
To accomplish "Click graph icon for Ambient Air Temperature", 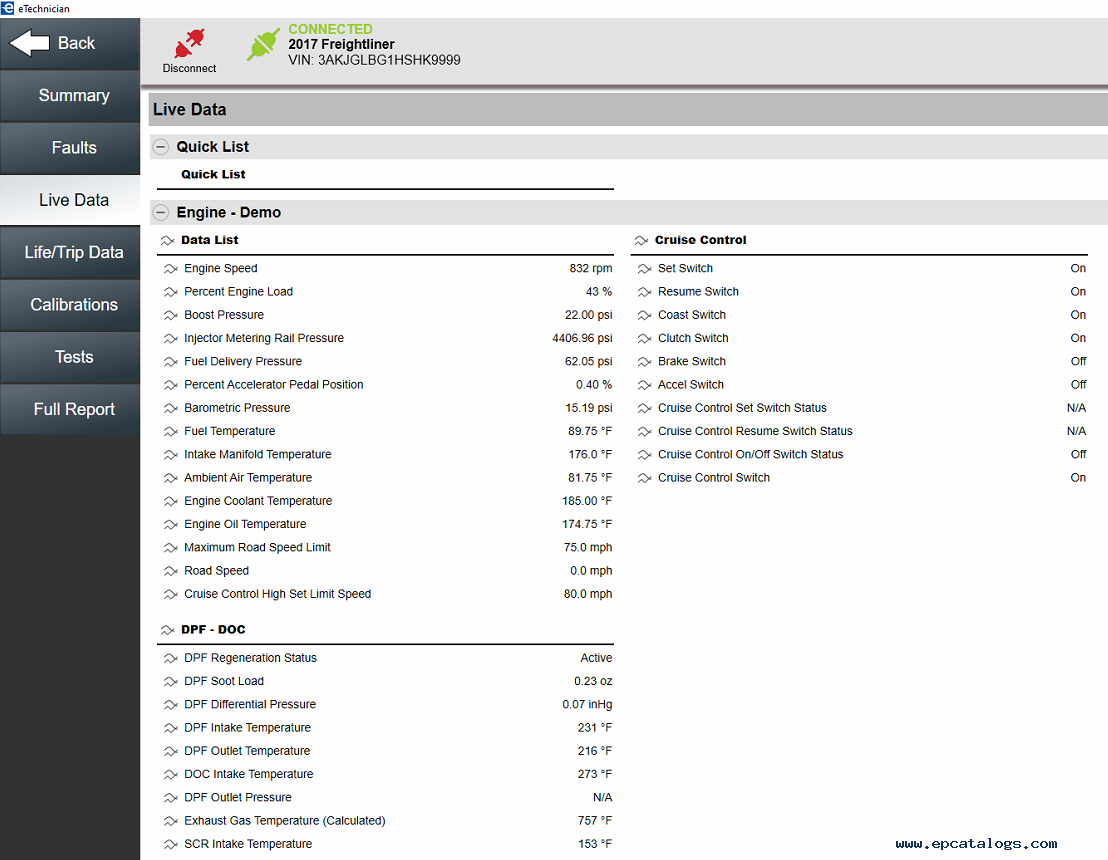I will (170, 478).
